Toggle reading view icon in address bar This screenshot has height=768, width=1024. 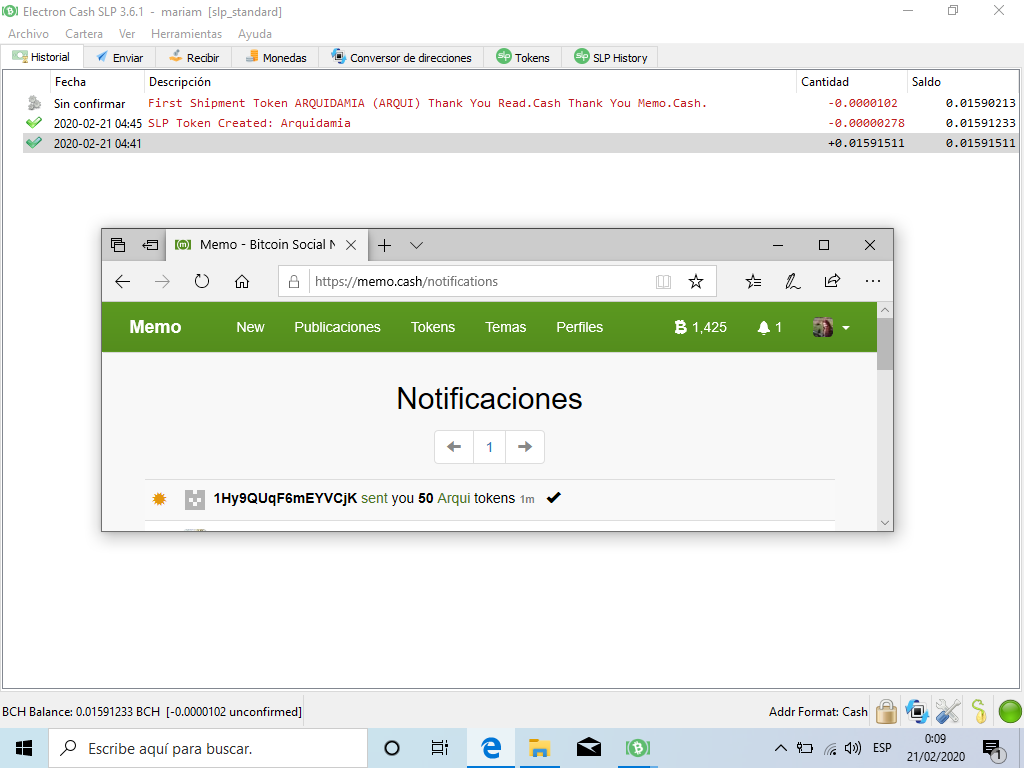click(663, 281)
